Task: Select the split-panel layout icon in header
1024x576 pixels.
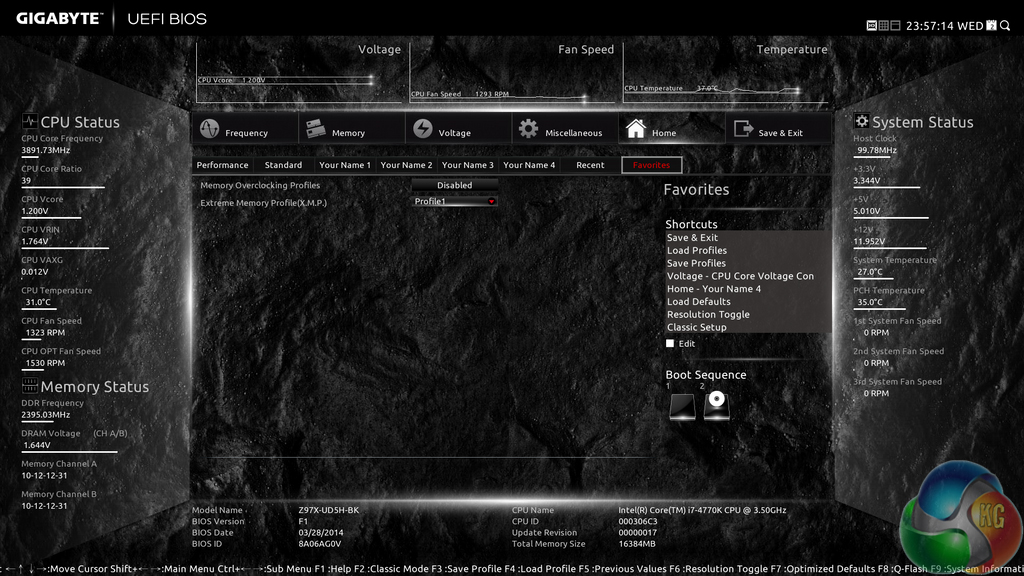Action: click(x=895, y=25)
